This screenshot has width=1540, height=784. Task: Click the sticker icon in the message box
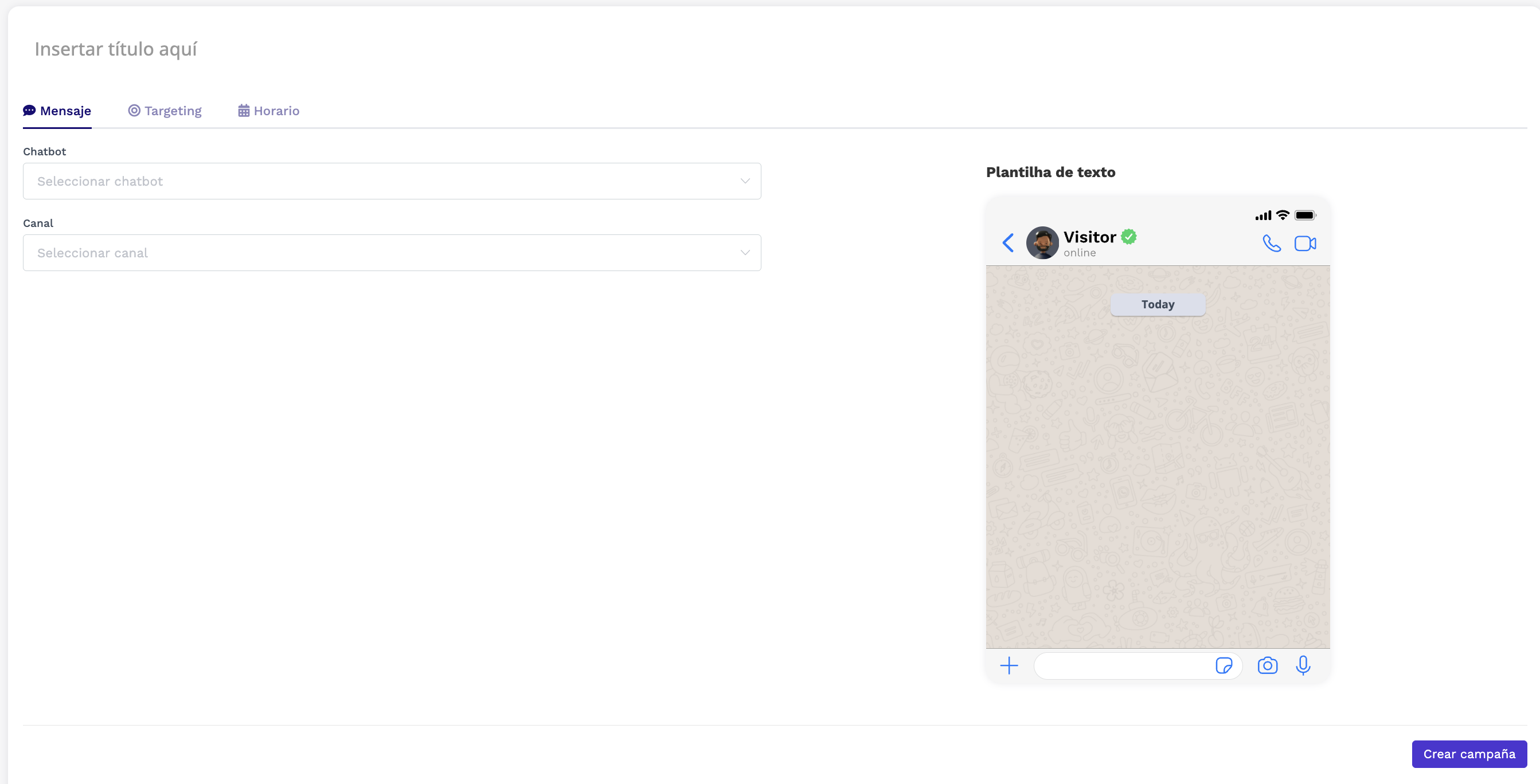(1224, 666)
